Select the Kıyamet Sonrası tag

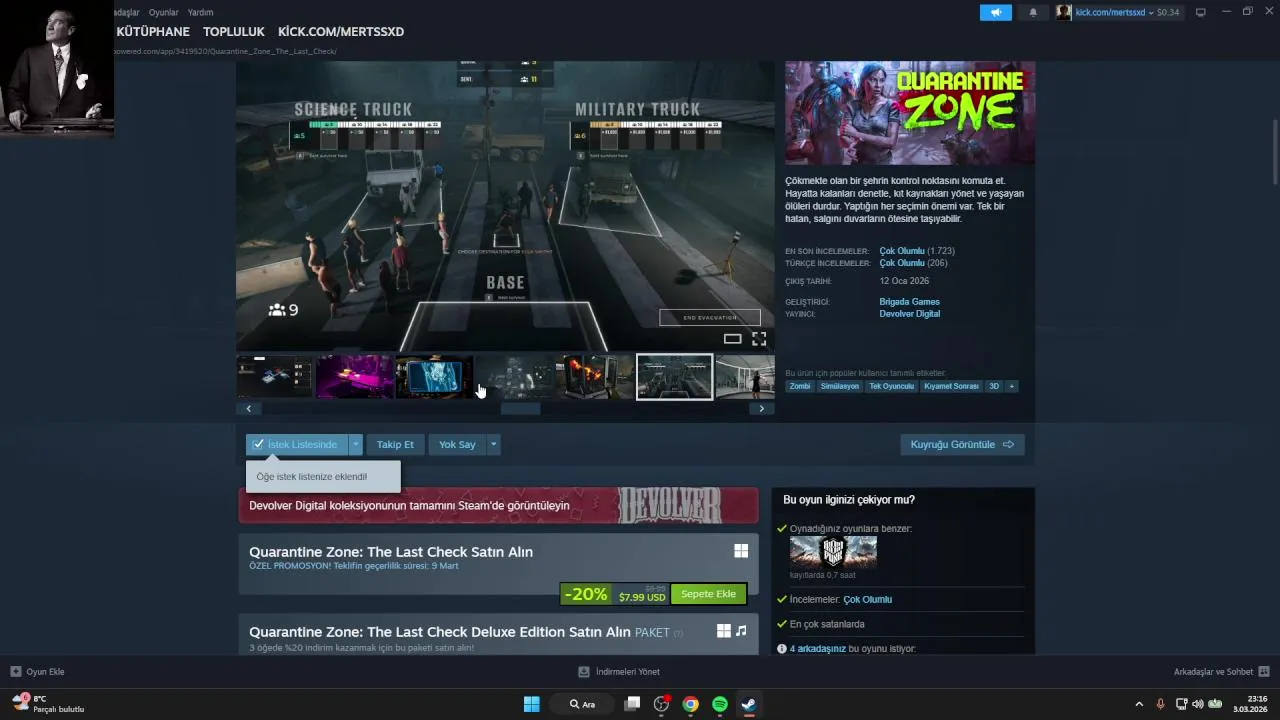click(x=952, y=386)
